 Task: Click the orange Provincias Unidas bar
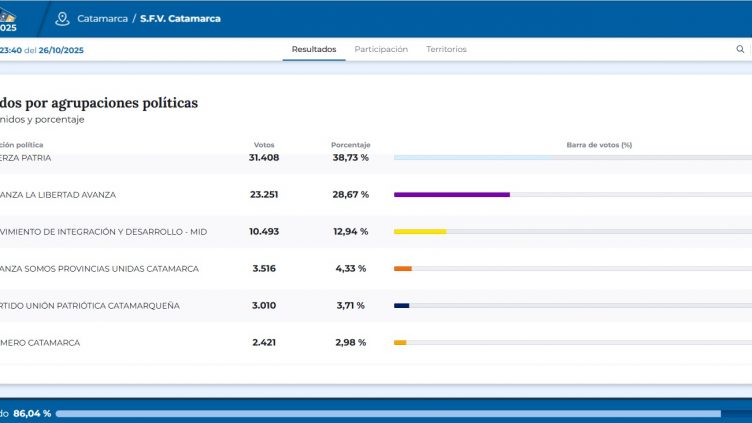pyautogui.click(x=403, y=269)
